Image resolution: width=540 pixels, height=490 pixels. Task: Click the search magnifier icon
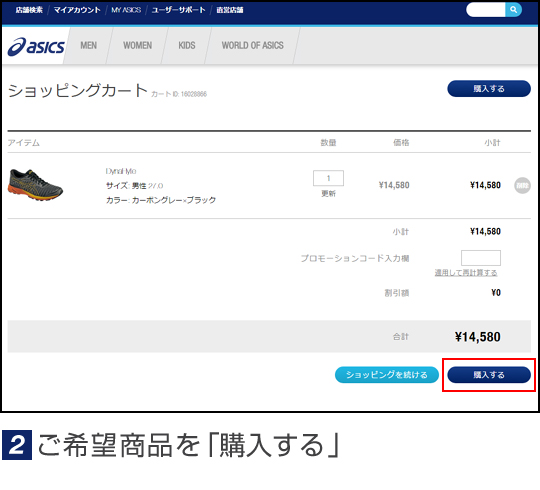(x=513, y=10)
